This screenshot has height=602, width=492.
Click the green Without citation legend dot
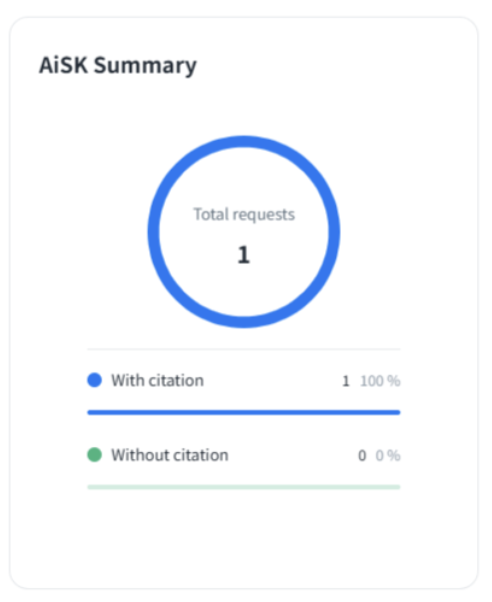point(94,455)
